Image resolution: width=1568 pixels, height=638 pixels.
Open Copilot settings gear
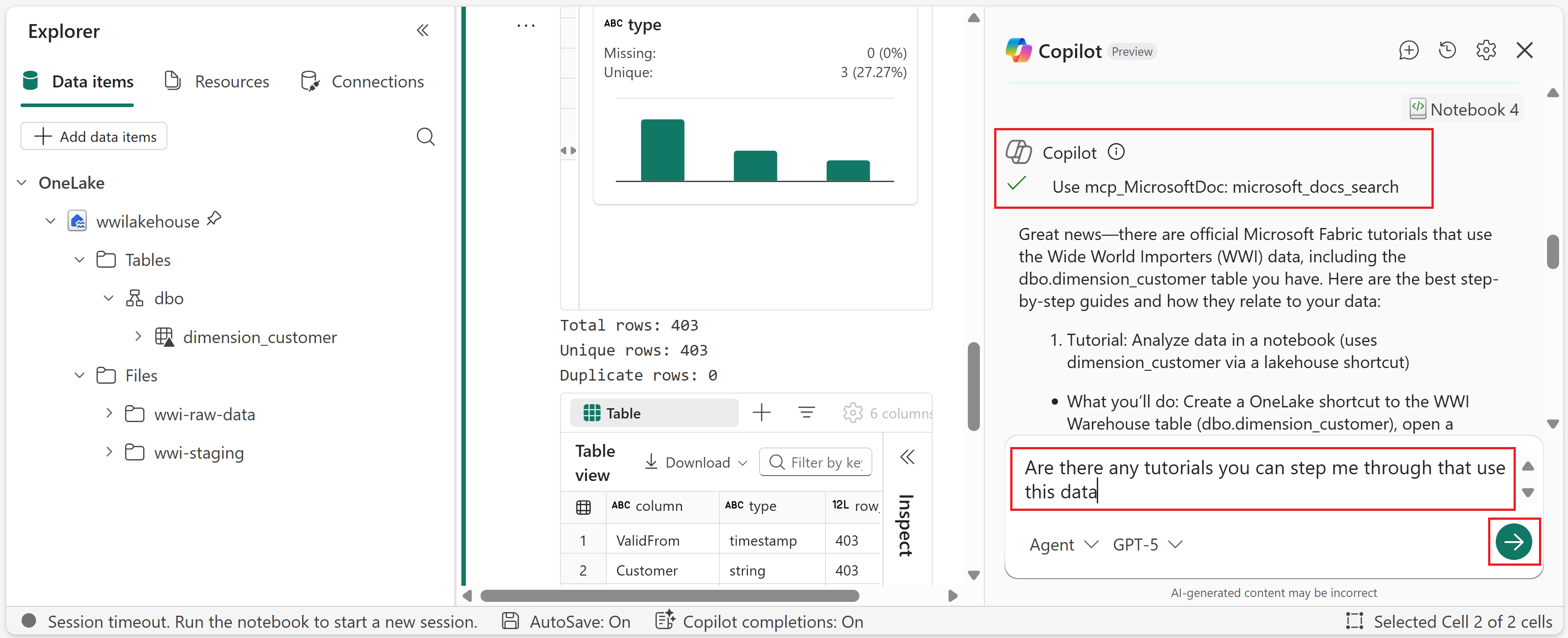tap(1486, 50)
